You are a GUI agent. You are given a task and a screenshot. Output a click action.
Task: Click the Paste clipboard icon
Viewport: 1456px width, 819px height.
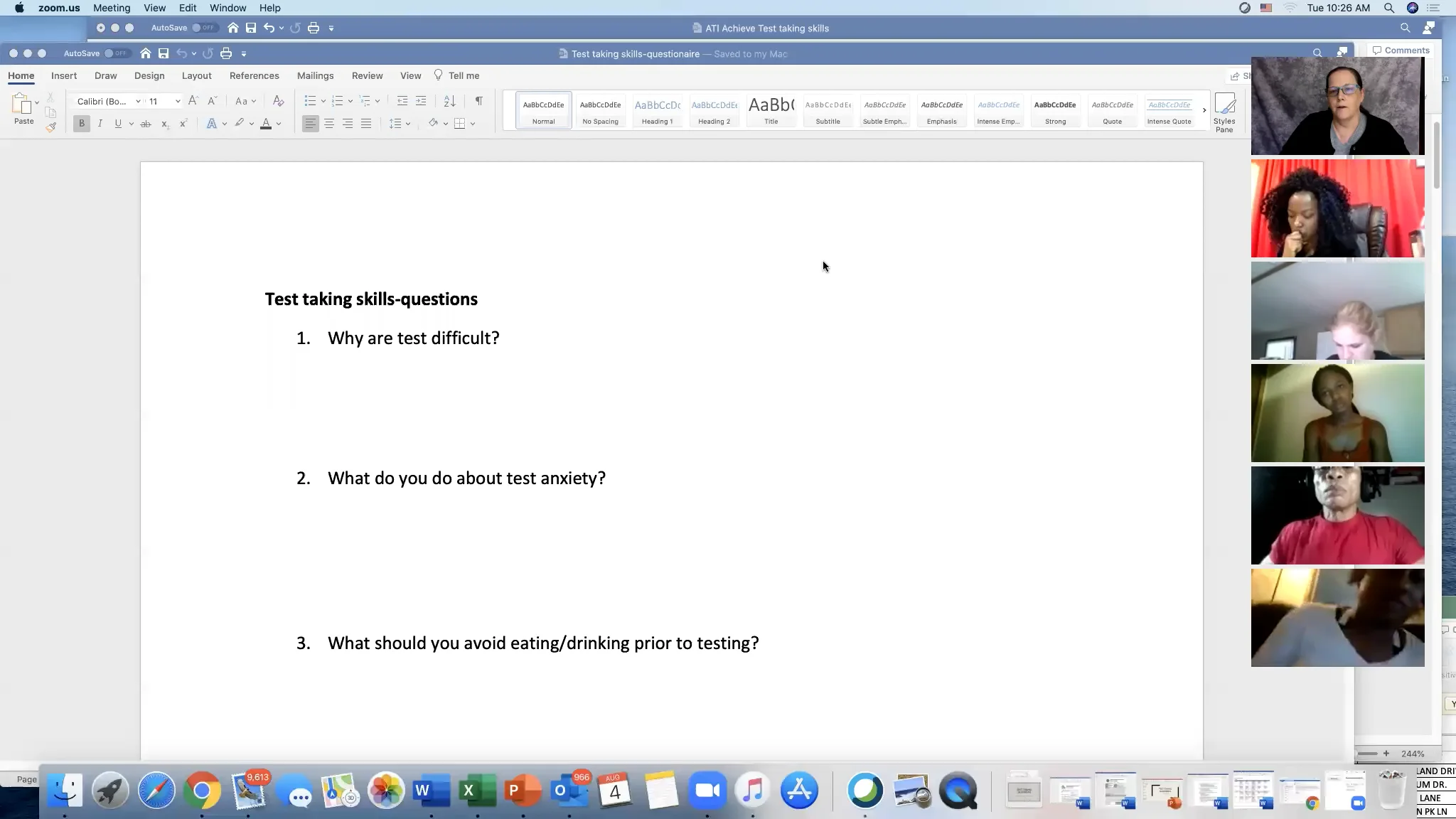[21, 104]
